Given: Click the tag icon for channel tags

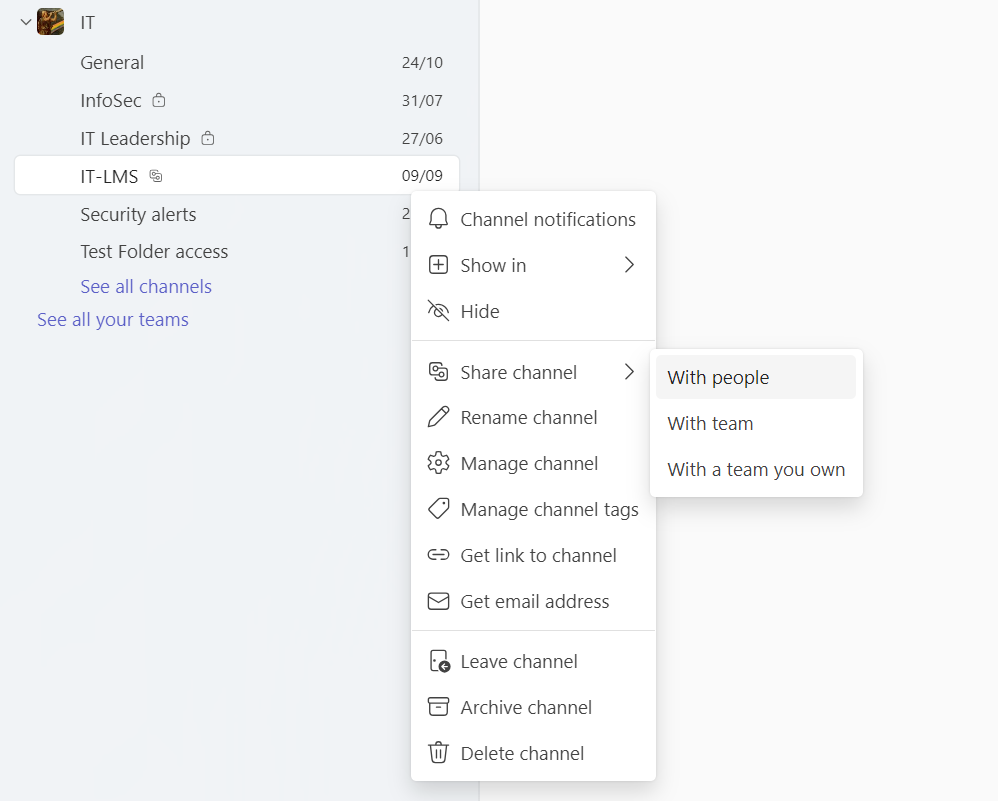Looking at the screenshot, I should (x=438, y=510).
